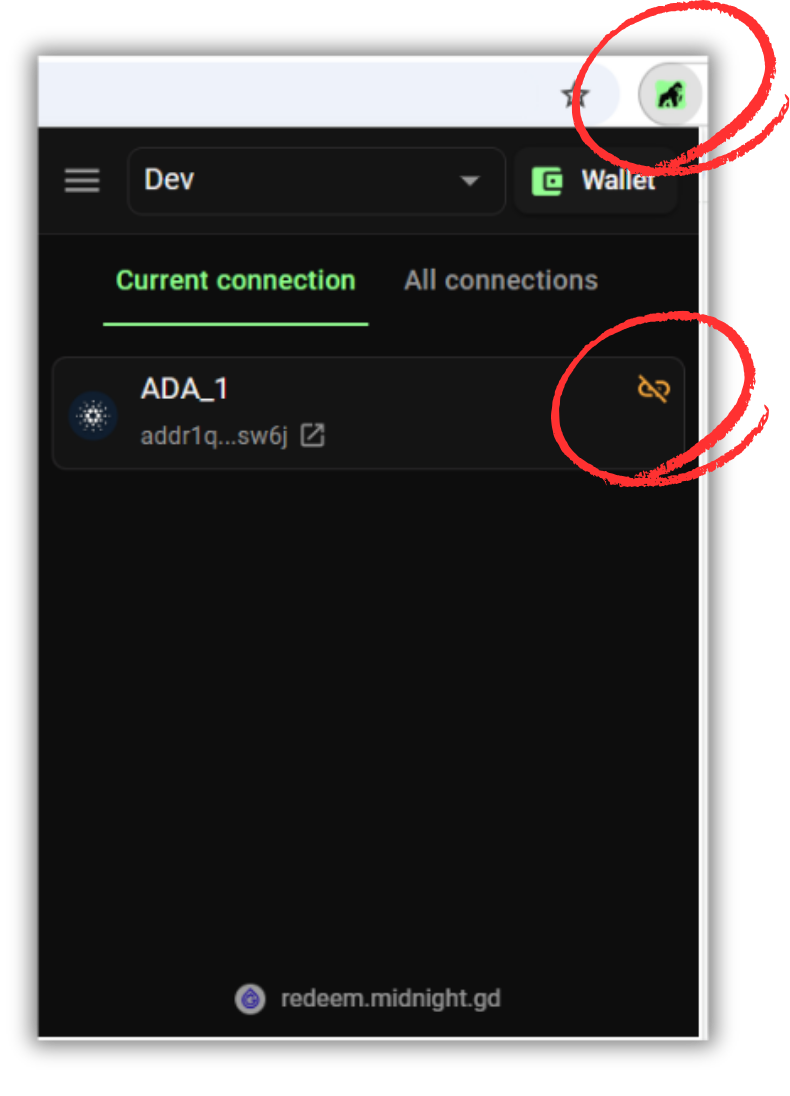The width and height of the screenshot is (790, 1096).
Task: Switch to the All connections tab
Action: (x=501, y=280)
